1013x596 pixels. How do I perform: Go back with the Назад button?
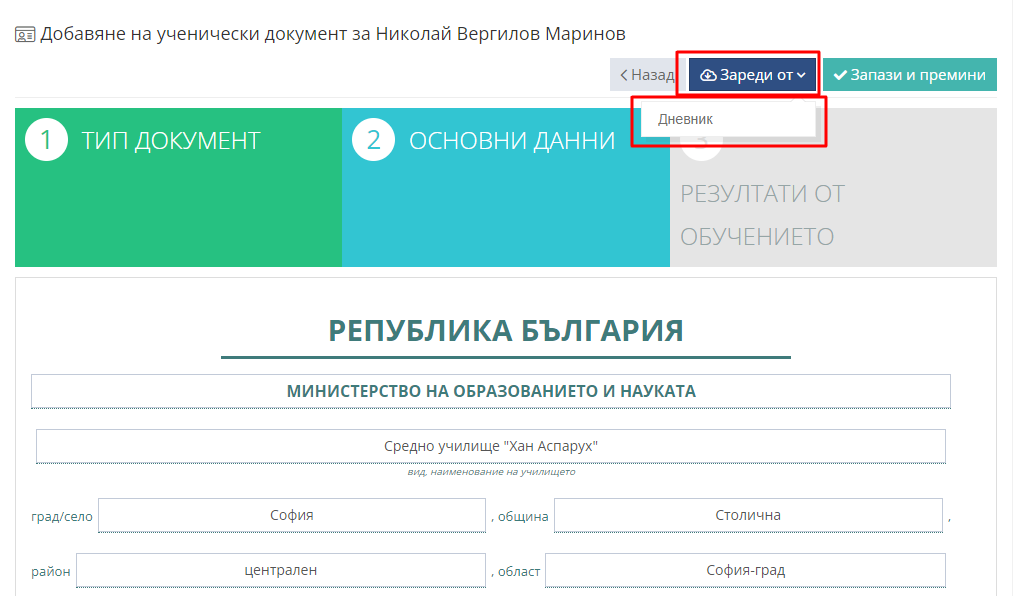[x=647, y=75]
